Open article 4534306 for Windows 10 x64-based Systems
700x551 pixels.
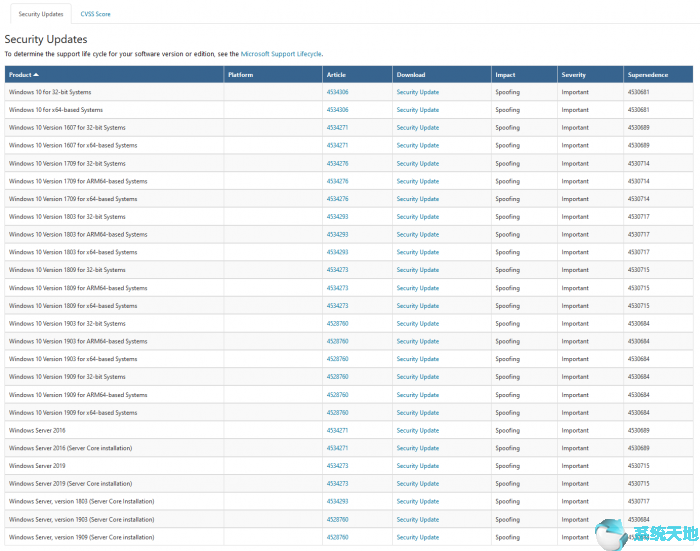337,110
